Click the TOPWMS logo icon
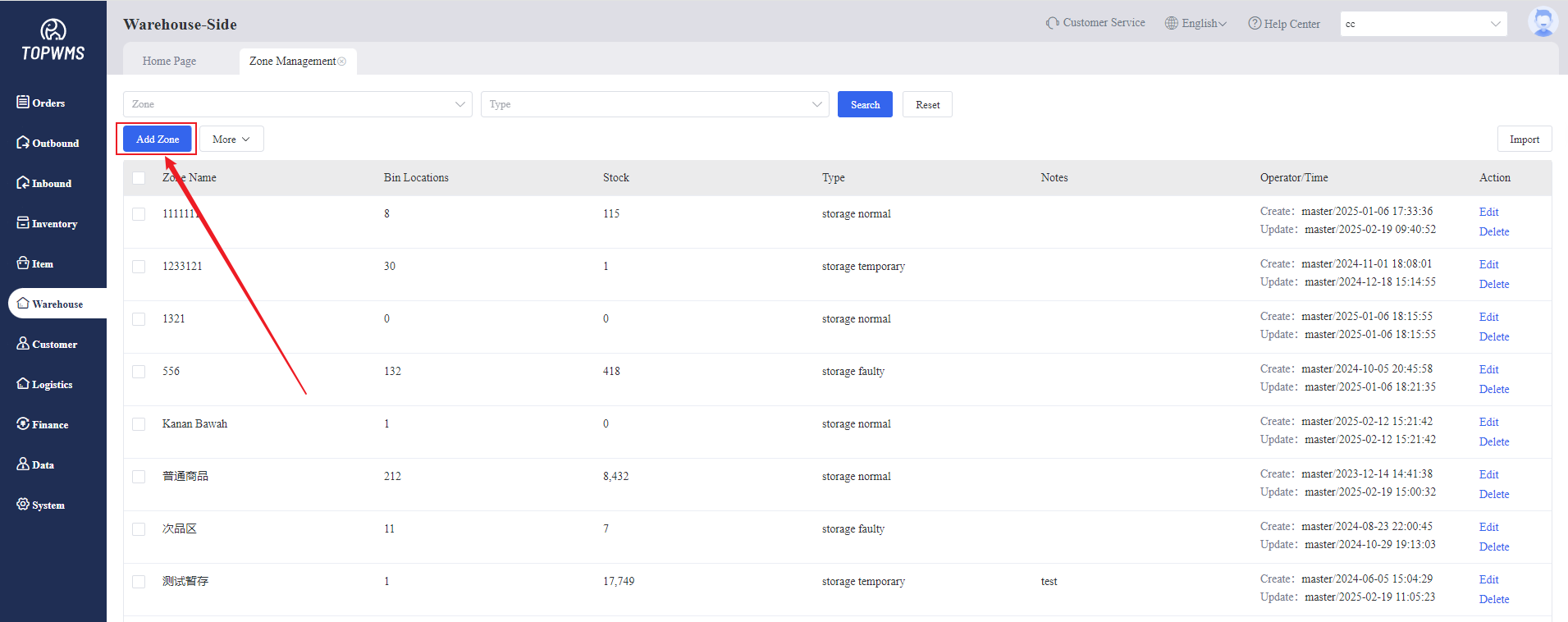Screen dimensions: 1568x622 [53, 30]
